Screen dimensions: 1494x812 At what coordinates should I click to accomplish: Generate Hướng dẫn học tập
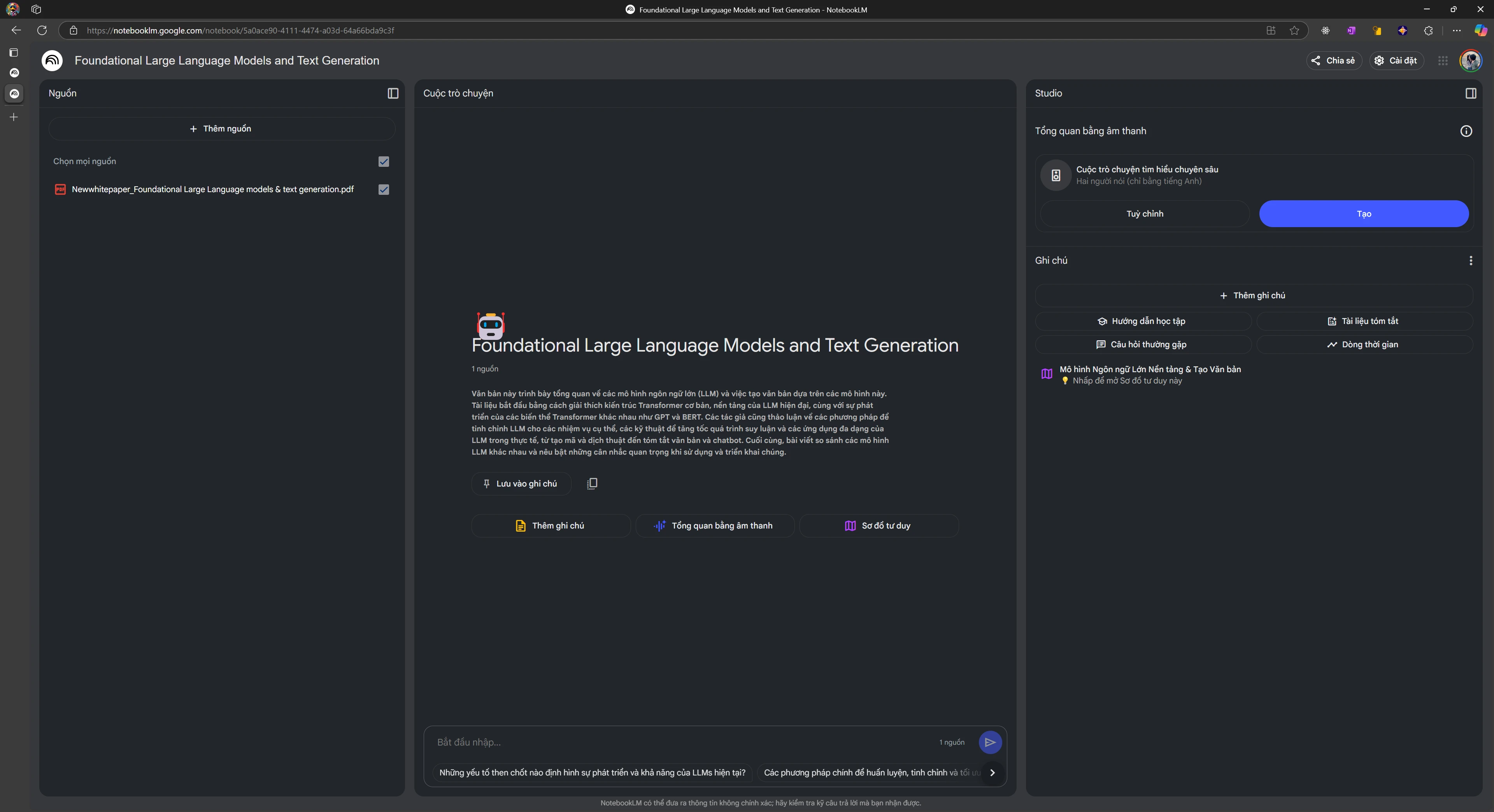coord(1143,321)
